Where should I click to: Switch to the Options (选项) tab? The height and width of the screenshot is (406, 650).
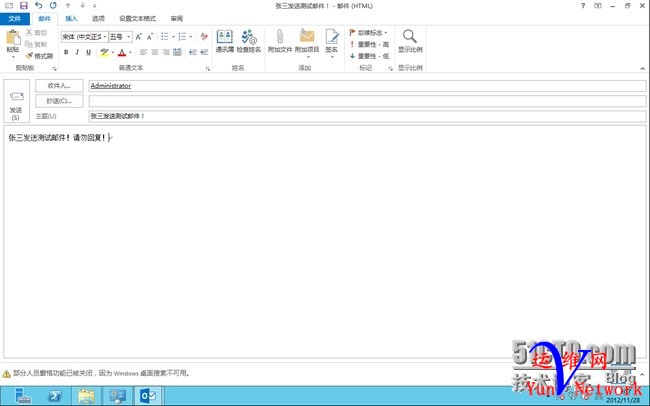click(98, 19)
